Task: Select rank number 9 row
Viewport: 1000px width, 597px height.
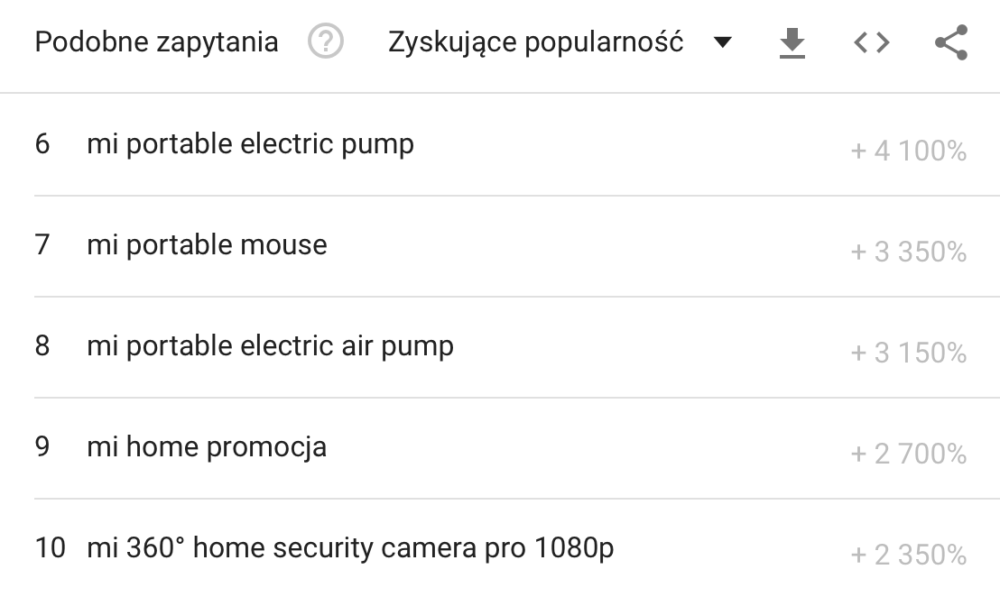Action: (x=500, y=448)
